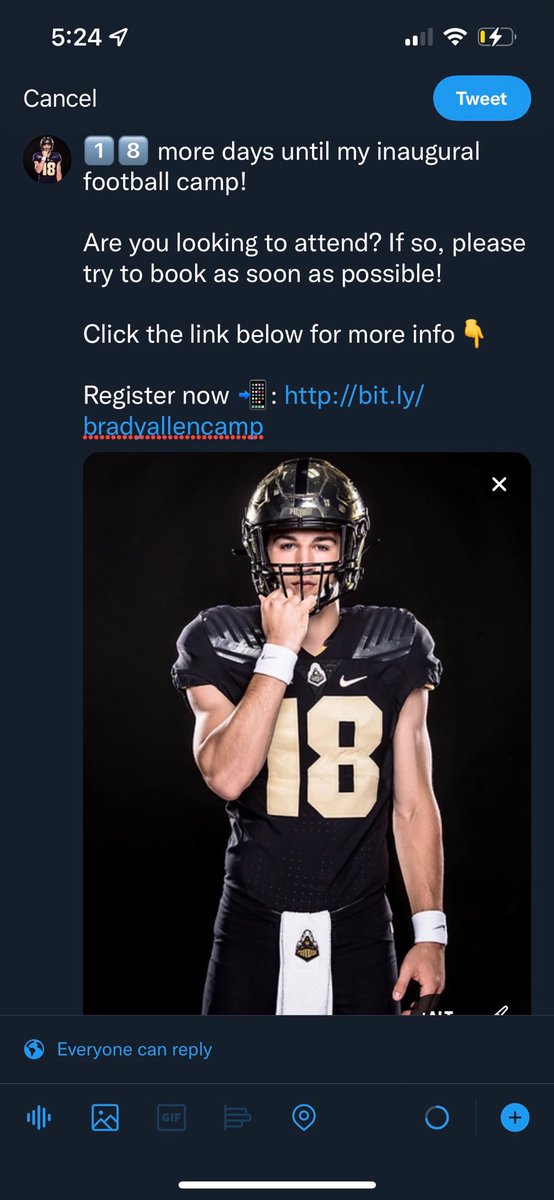Open the bit.ly bradyallencamp link

(254, 412)
